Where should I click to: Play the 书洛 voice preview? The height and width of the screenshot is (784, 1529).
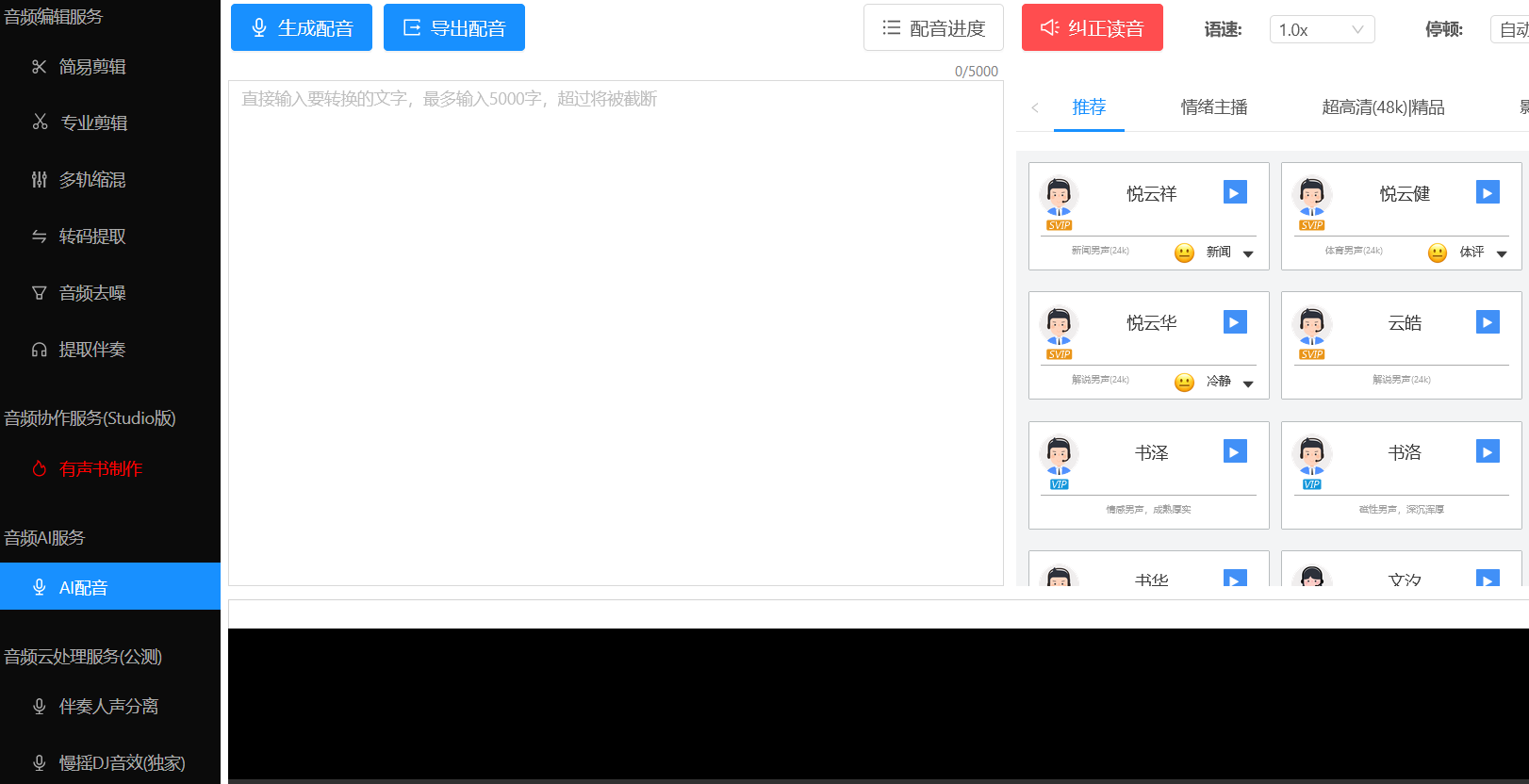[1488, 451]
